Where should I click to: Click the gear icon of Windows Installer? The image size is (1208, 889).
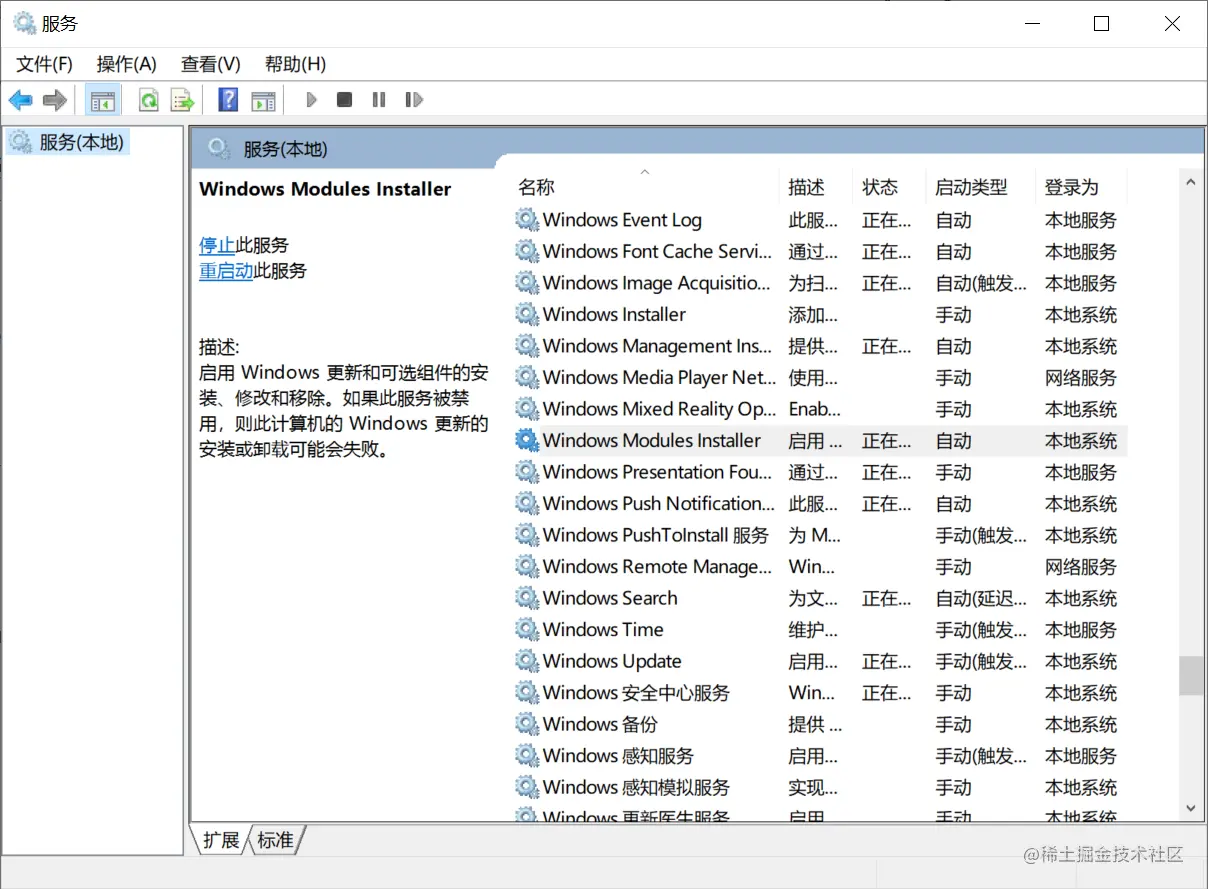tap(527, 314)
